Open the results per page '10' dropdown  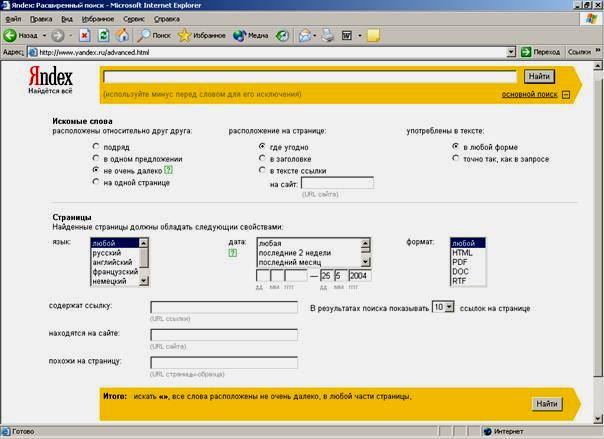(443, 307)
